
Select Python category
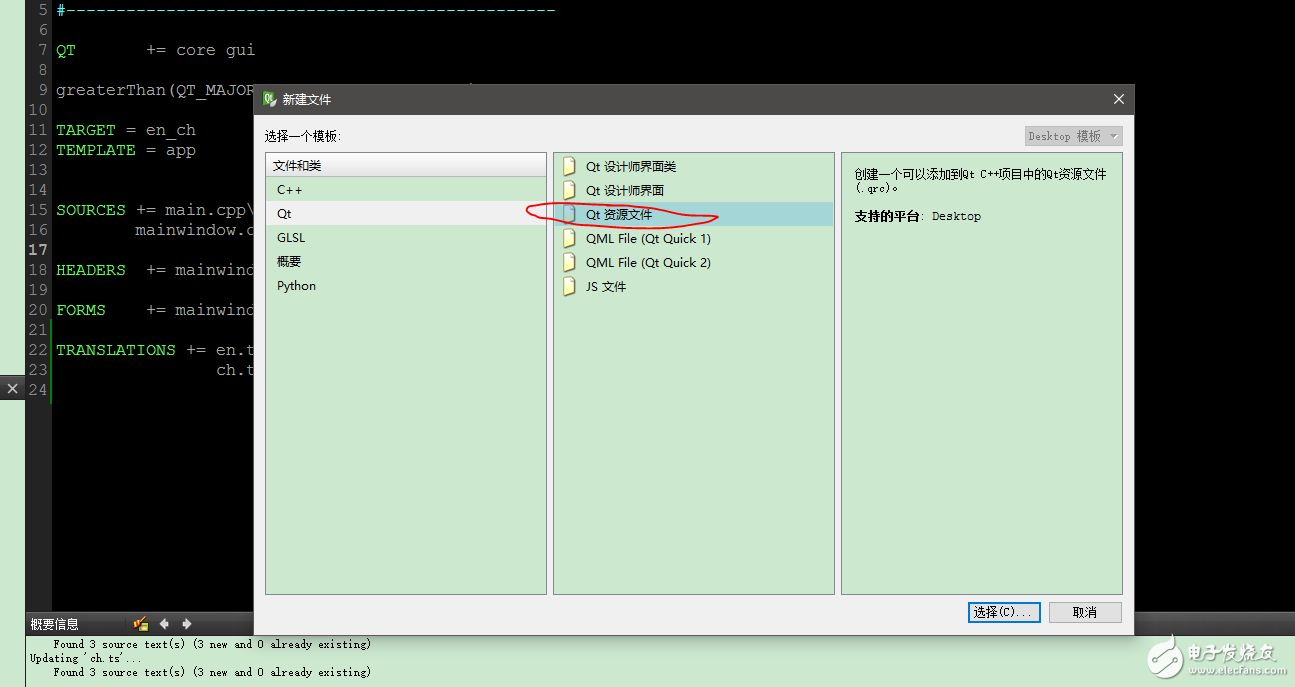click(406, 286)
